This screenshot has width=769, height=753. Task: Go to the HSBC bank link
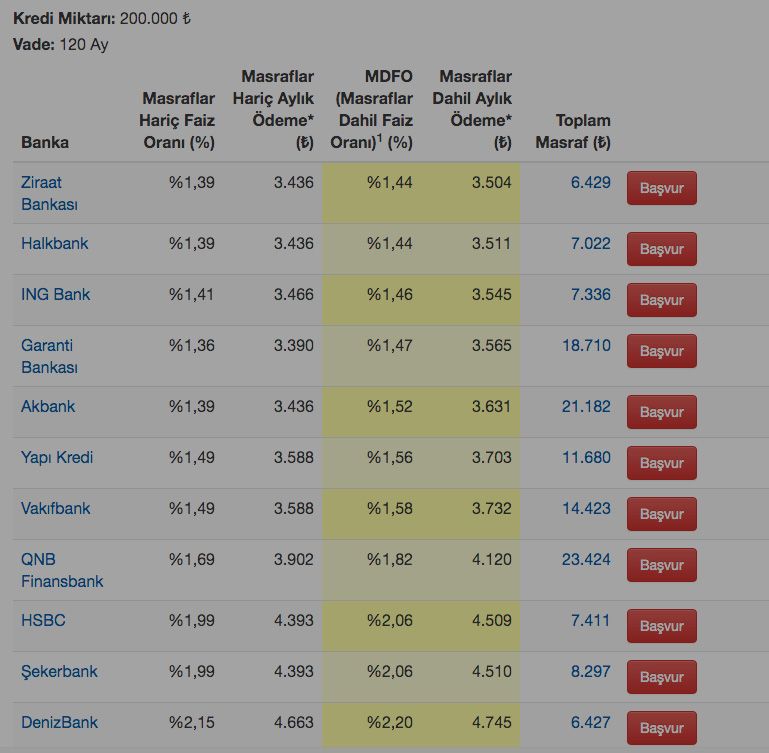click(43, 620)
